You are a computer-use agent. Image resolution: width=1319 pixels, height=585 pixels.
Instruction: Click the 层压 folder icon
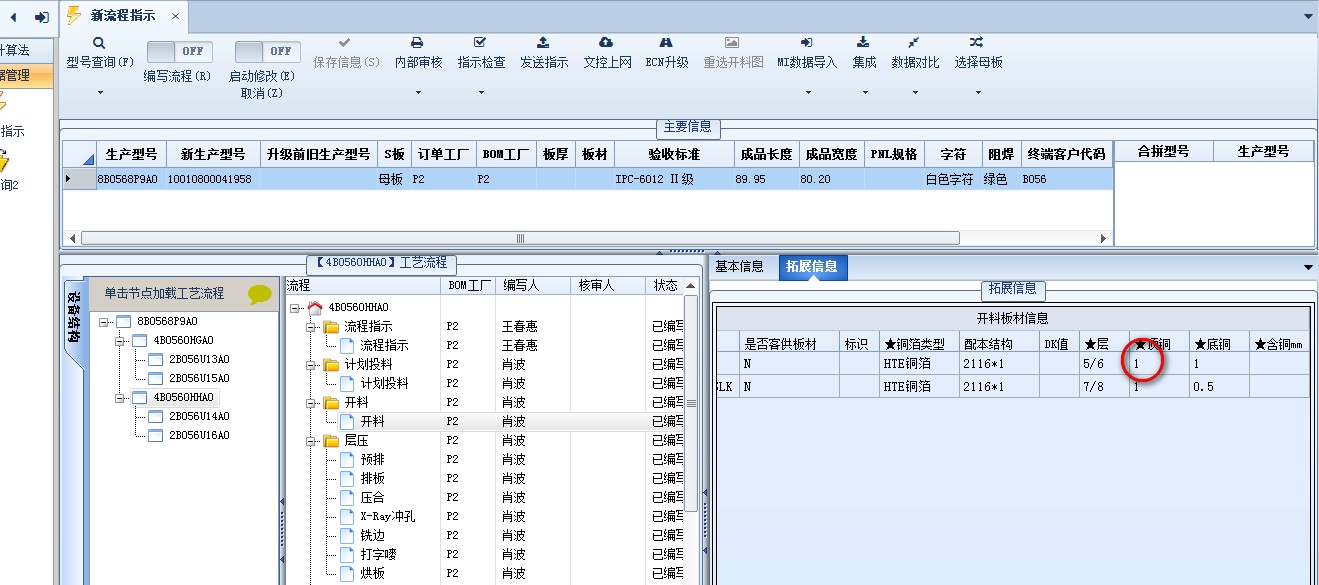[x=331, y=440]
